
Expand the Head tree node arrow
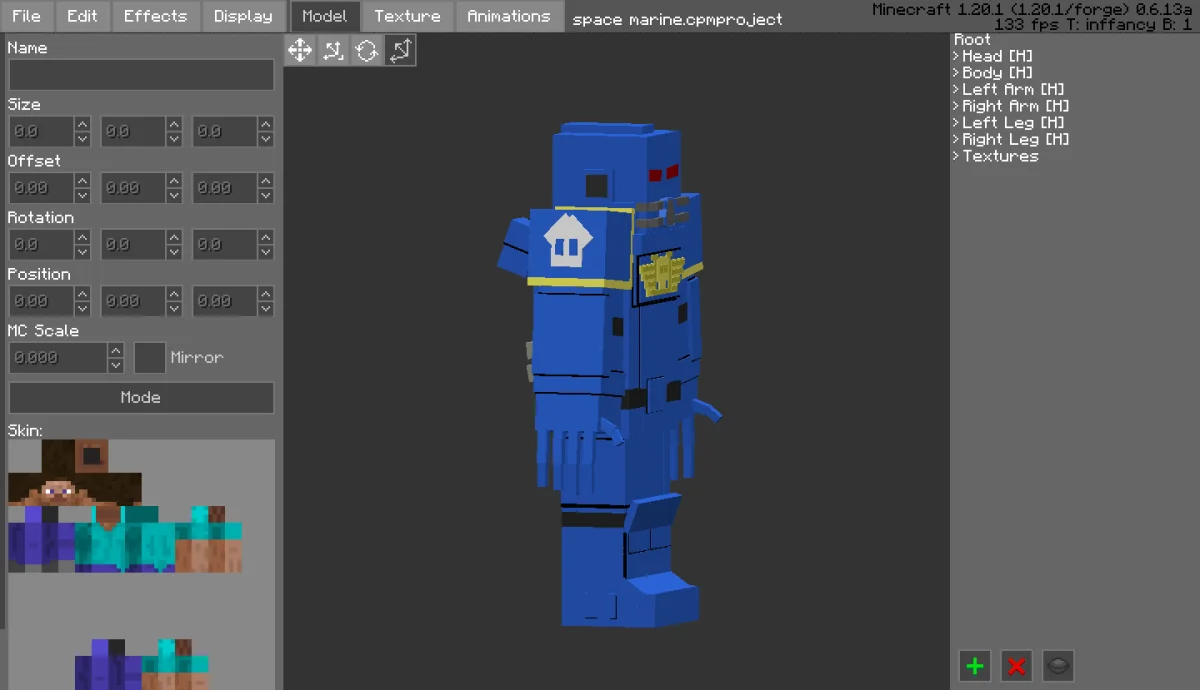[x=956, y=56]
